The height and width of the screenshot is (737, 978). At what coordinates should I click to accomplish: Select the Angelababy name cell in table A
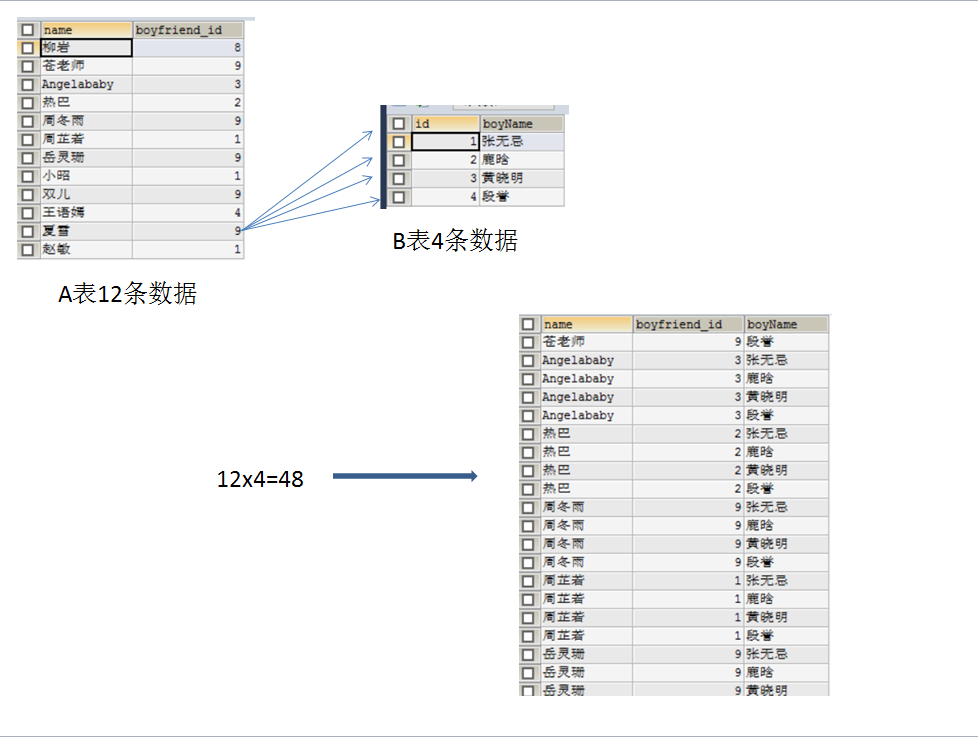[87, 84]
